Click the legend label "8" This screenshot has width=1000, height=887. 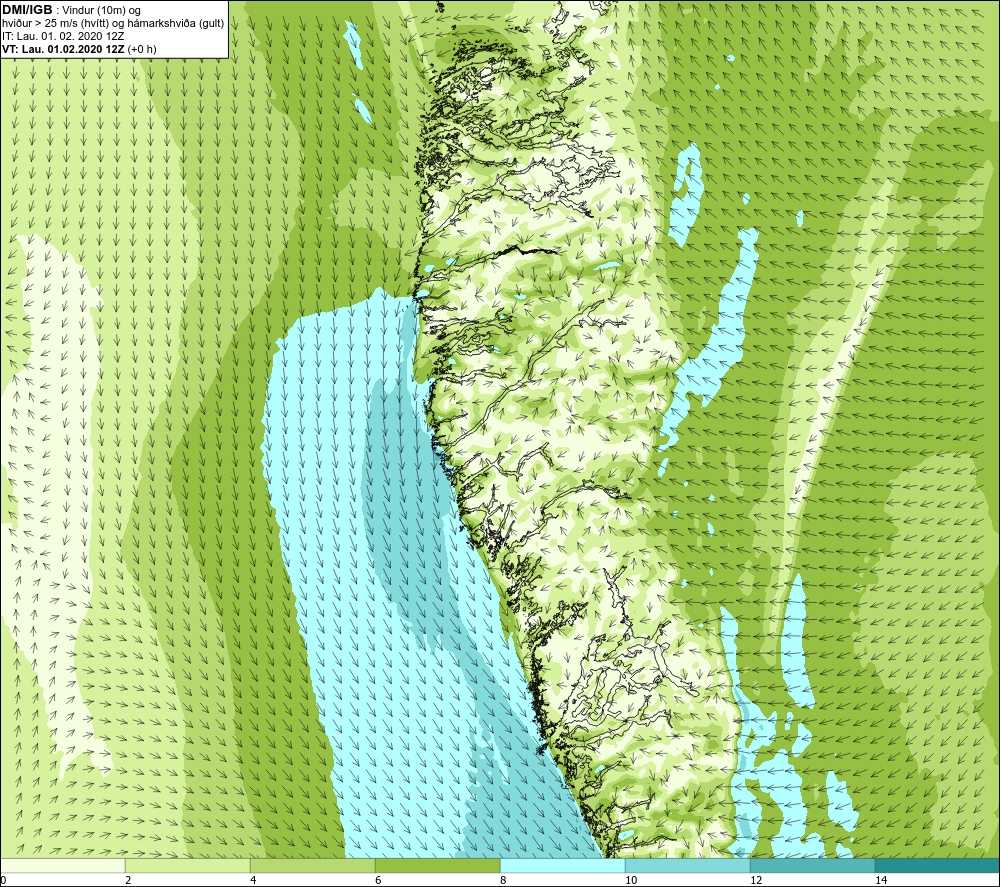click(x=503, y=880)
